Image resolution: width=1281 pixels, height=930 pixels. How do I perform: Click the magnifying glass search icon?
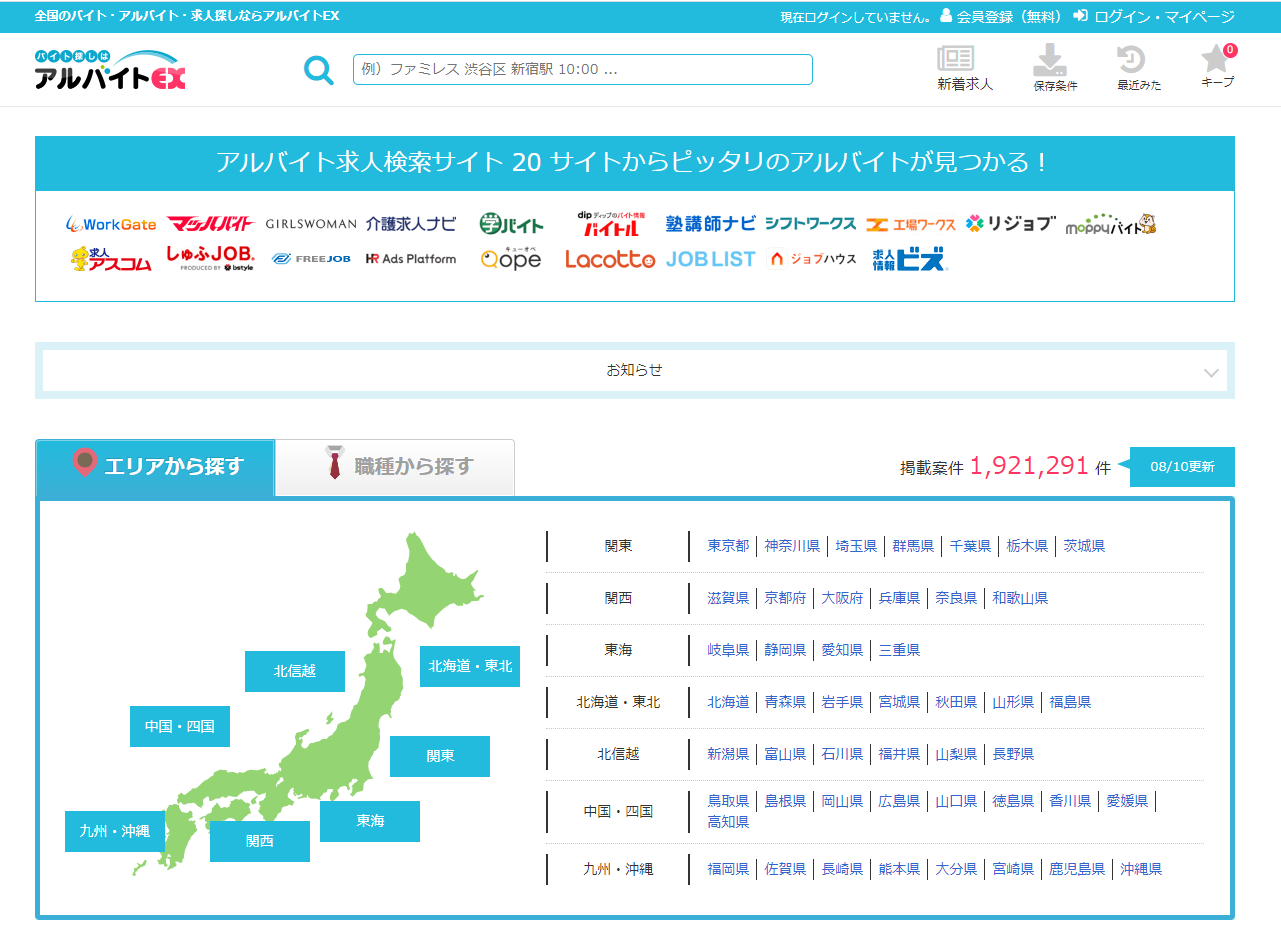[319, 70]
